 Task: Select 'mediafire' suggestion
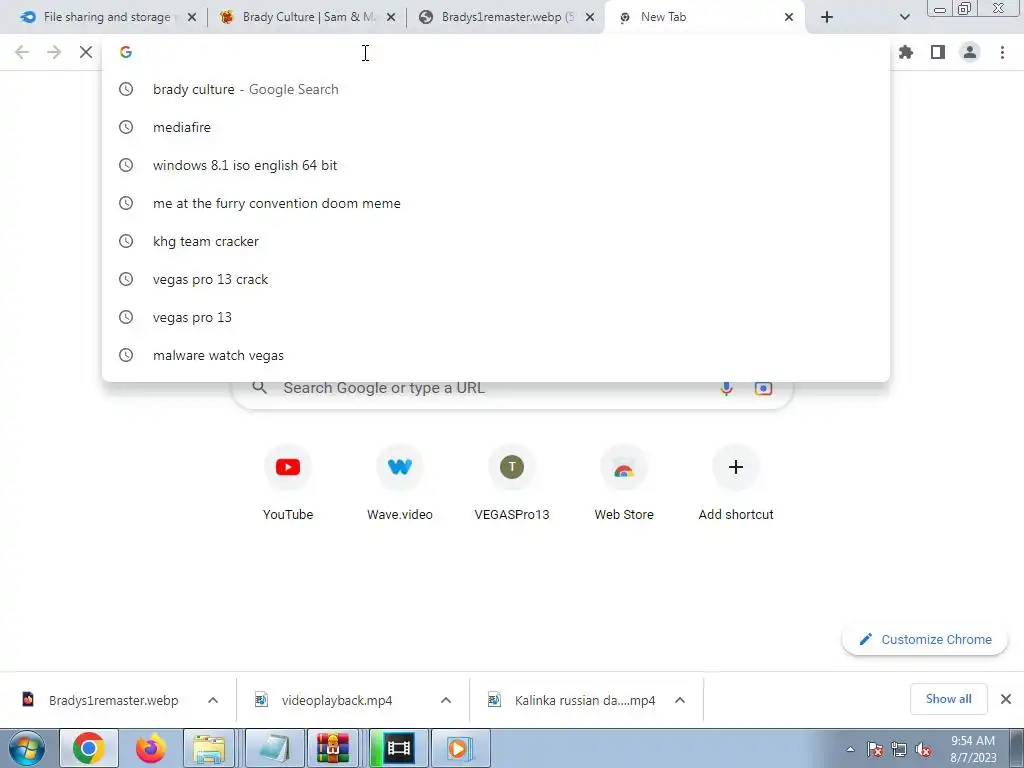coord(496,127)
